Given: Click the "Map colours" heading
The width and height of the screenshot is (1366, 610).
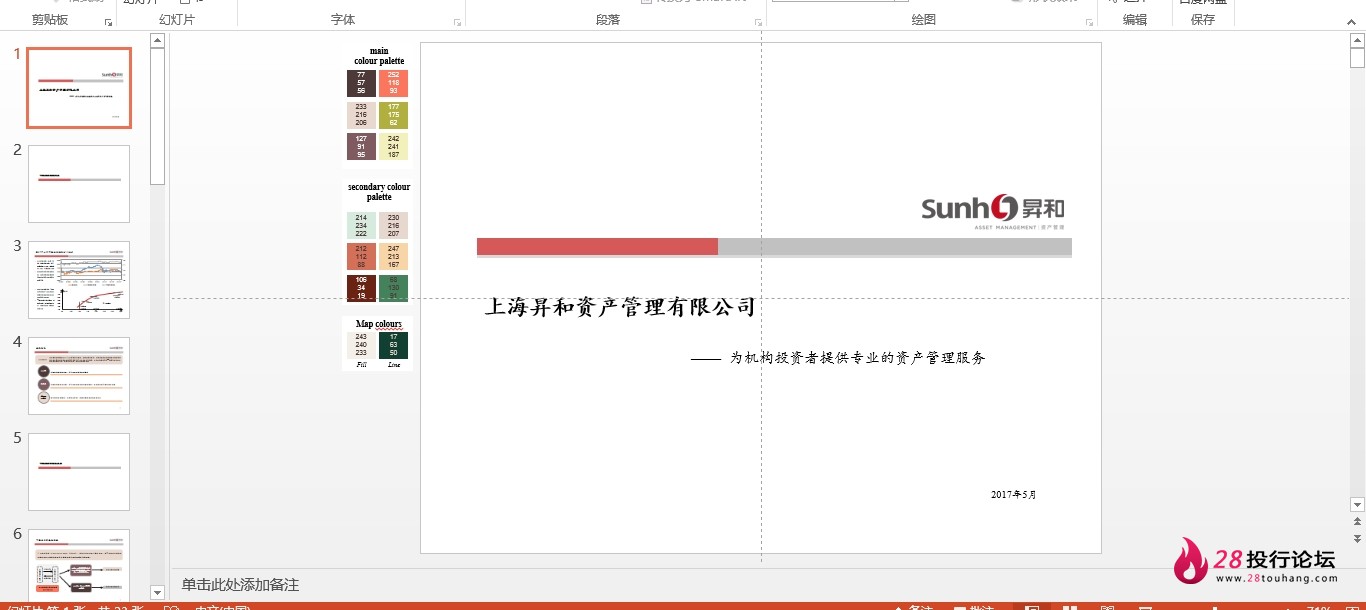Looking at the screenshot, I should point(379,324).
